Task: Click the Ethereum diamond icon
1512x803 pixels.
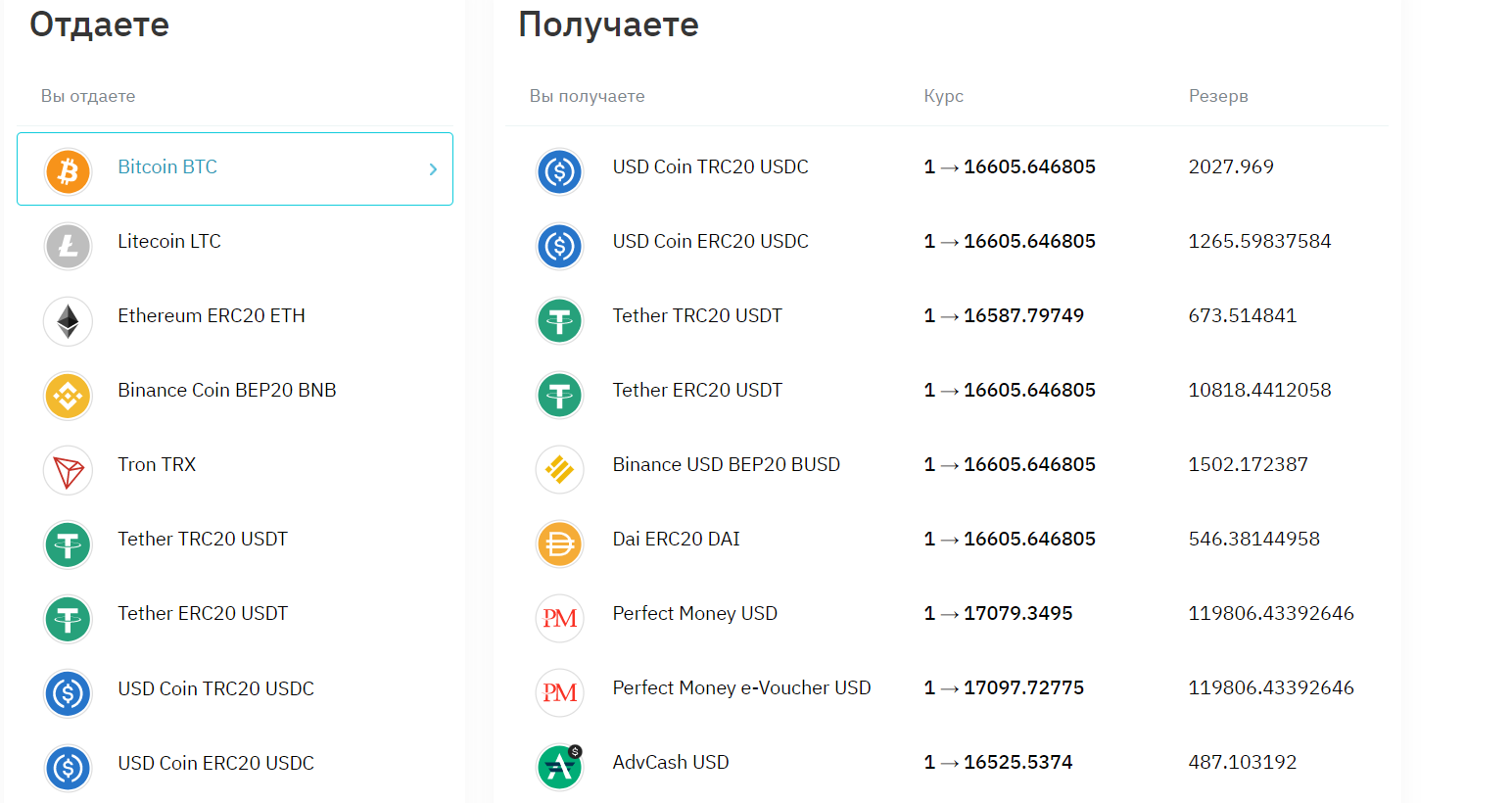Action: 68,320
